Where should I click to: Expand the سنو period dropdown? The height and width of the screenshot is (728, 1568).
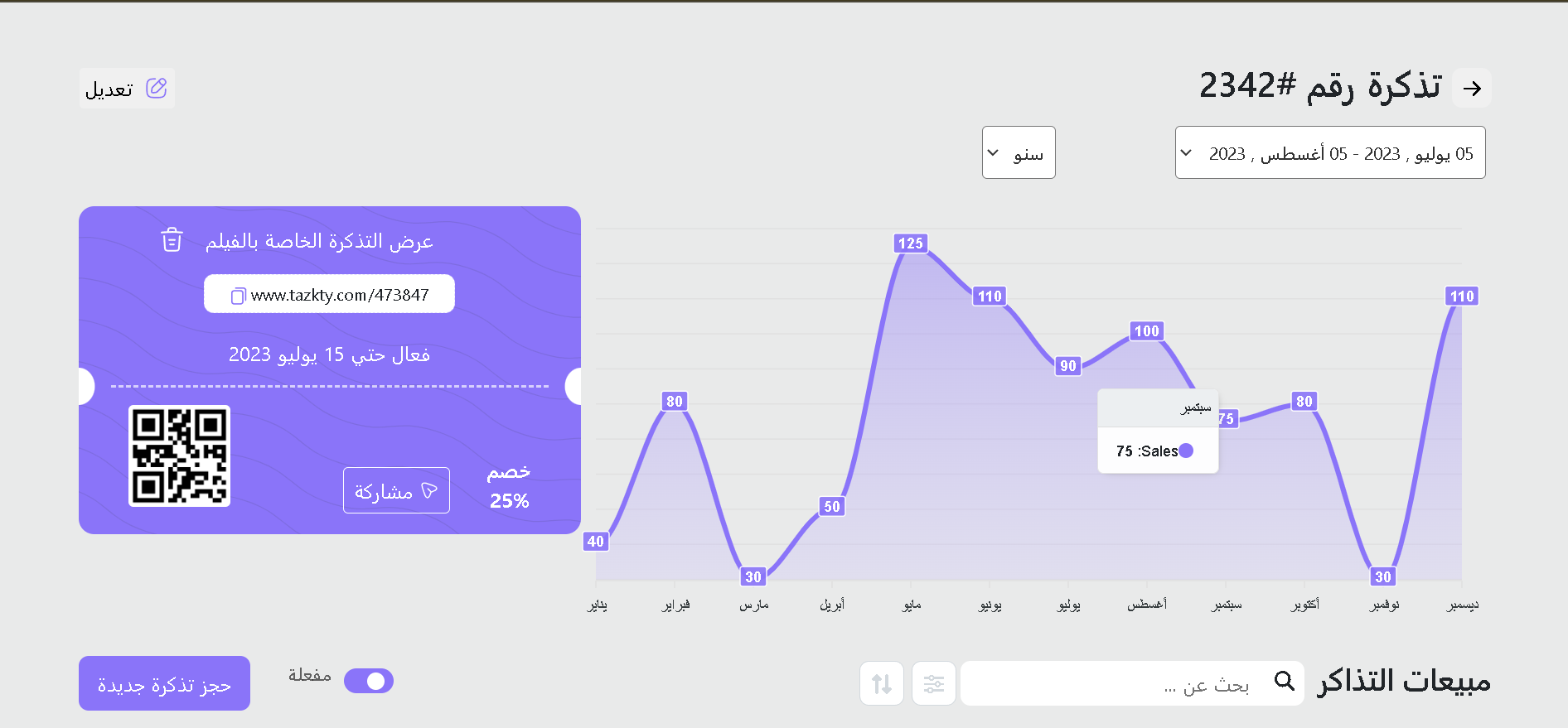coord(1019,152)
